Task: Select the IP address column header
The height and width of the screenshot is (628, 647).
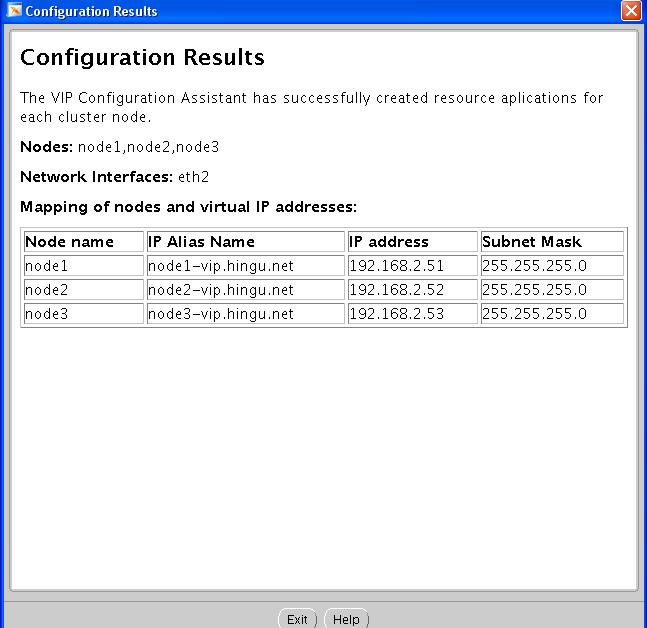Action: 412,241
